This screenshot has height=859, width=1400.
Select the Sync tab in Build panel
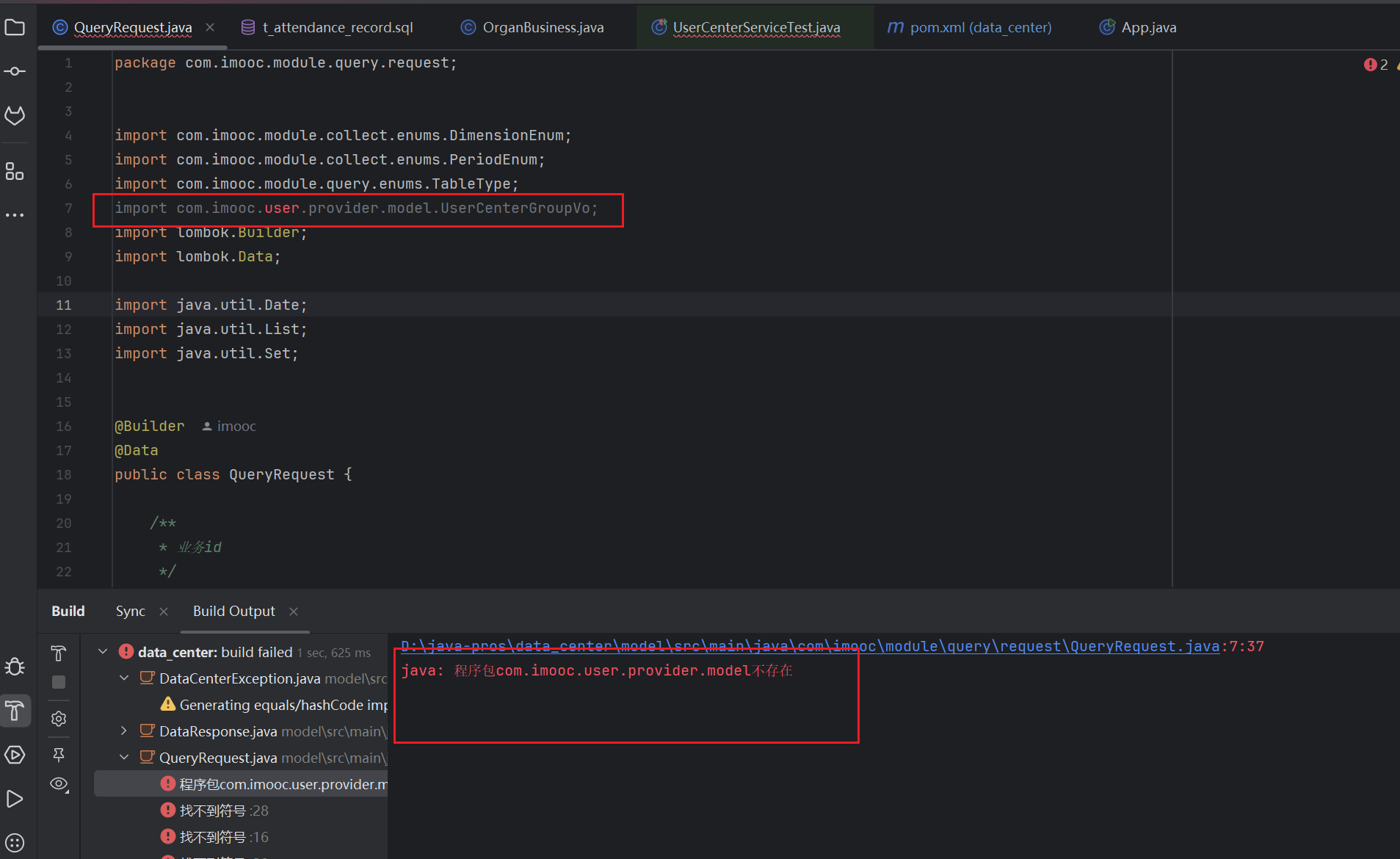(x=130, y=611)
